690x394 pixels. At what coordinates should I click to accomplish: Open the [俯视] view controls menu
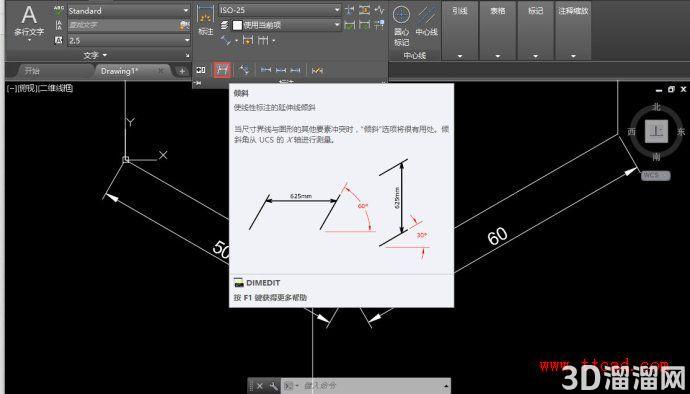coord(27,88)
